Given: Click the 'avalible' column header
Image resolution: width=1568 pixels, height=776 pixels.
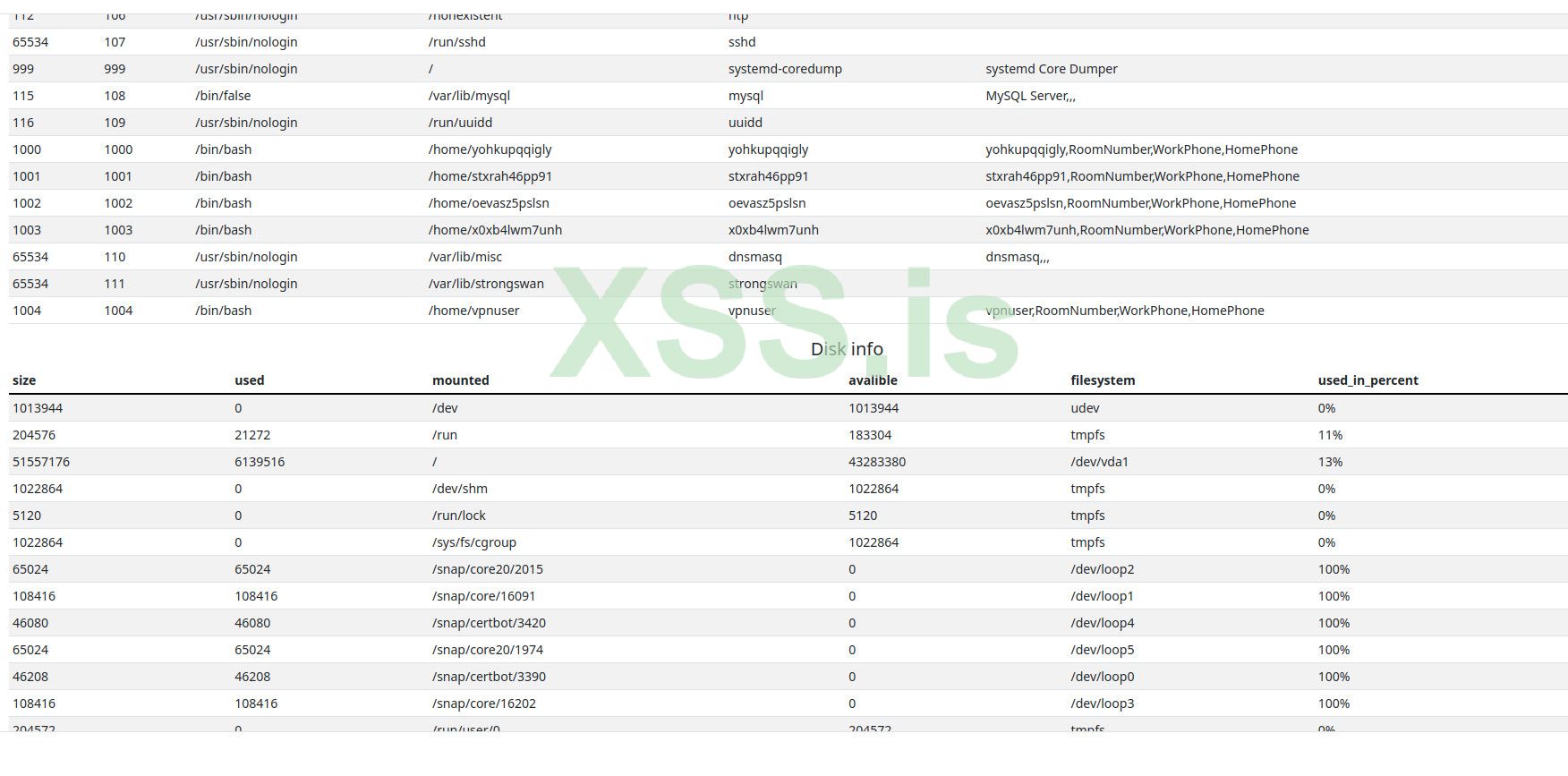Looking at the screenshot, I should click(x=873, y=380).
